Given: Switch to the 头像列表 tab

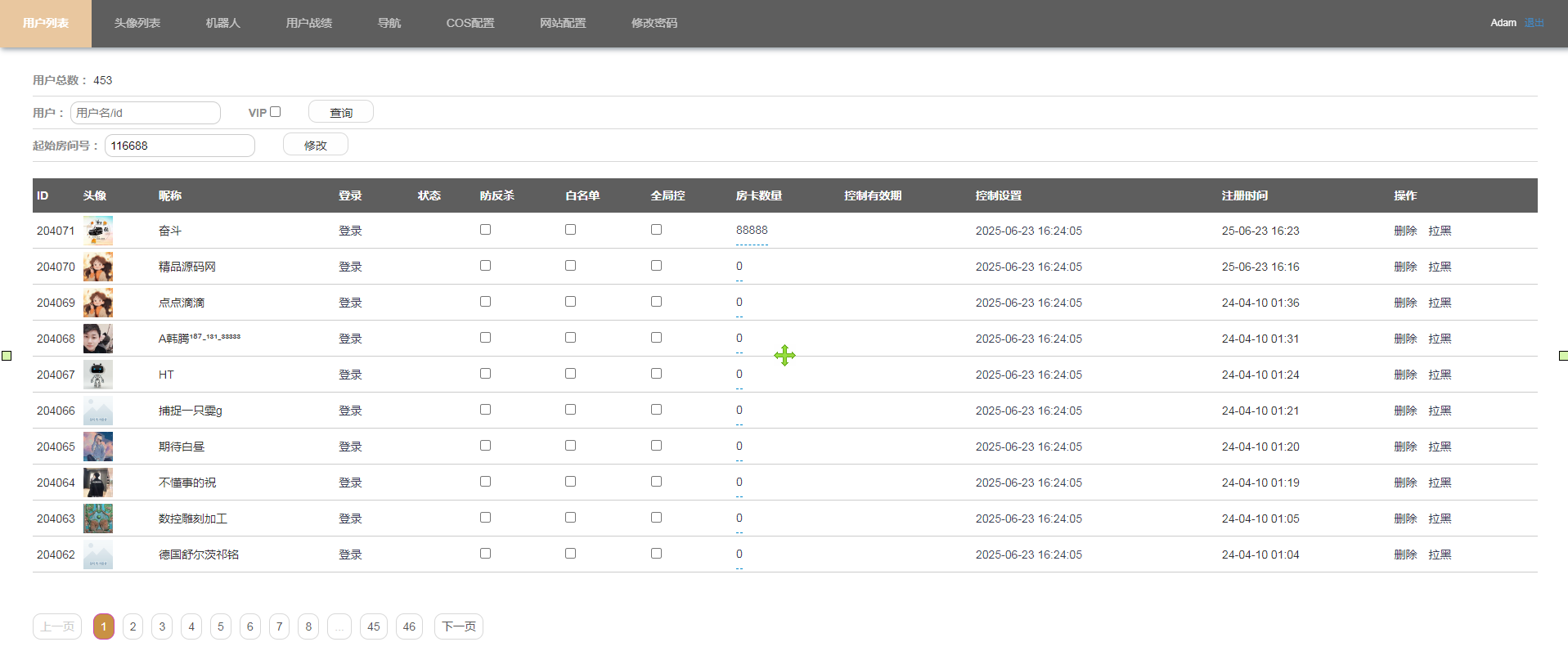Looking at the screenshot, I should pos(137,23).
